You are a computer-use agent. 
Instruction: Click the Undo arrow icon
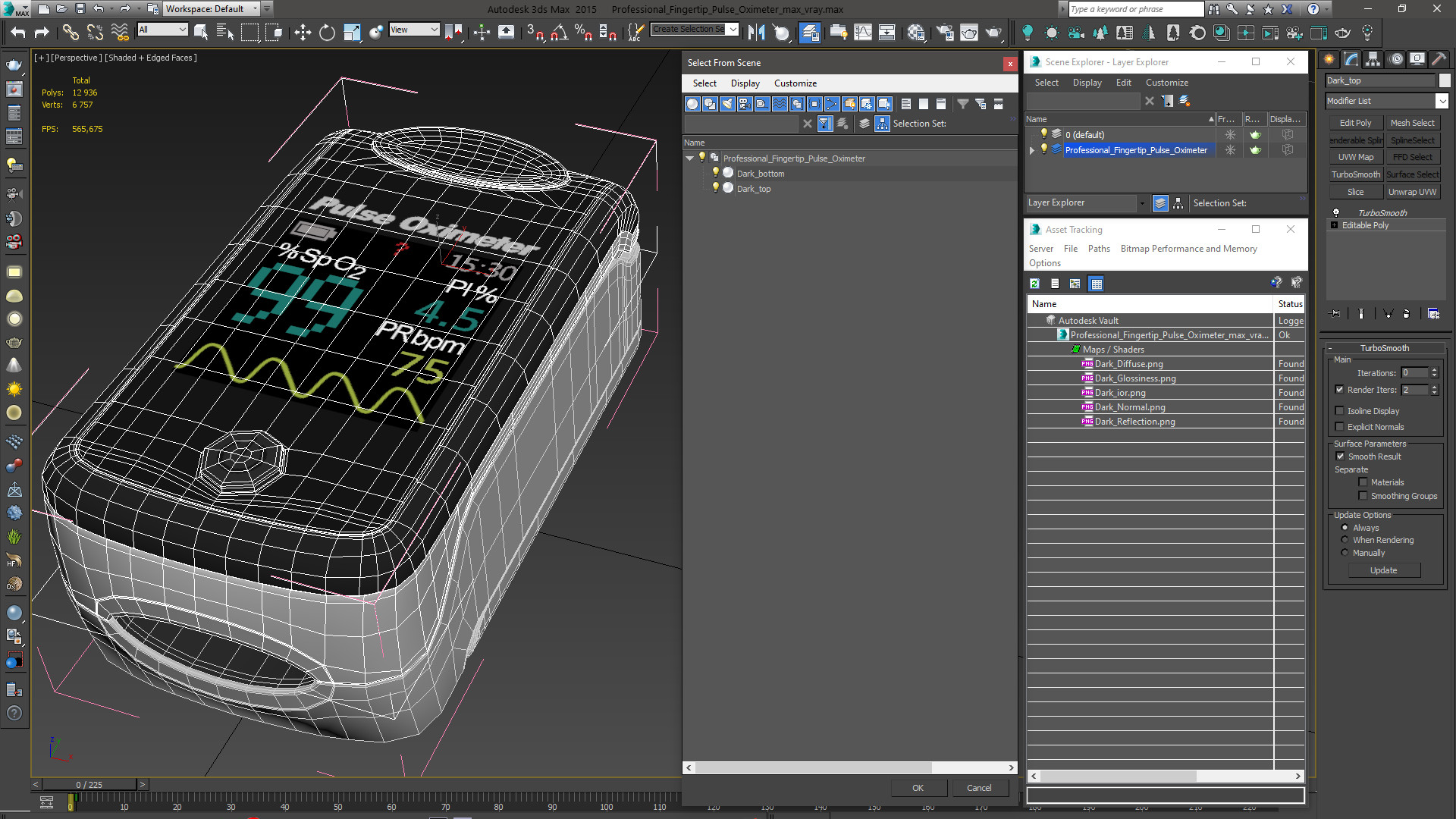tap(18, 33)
